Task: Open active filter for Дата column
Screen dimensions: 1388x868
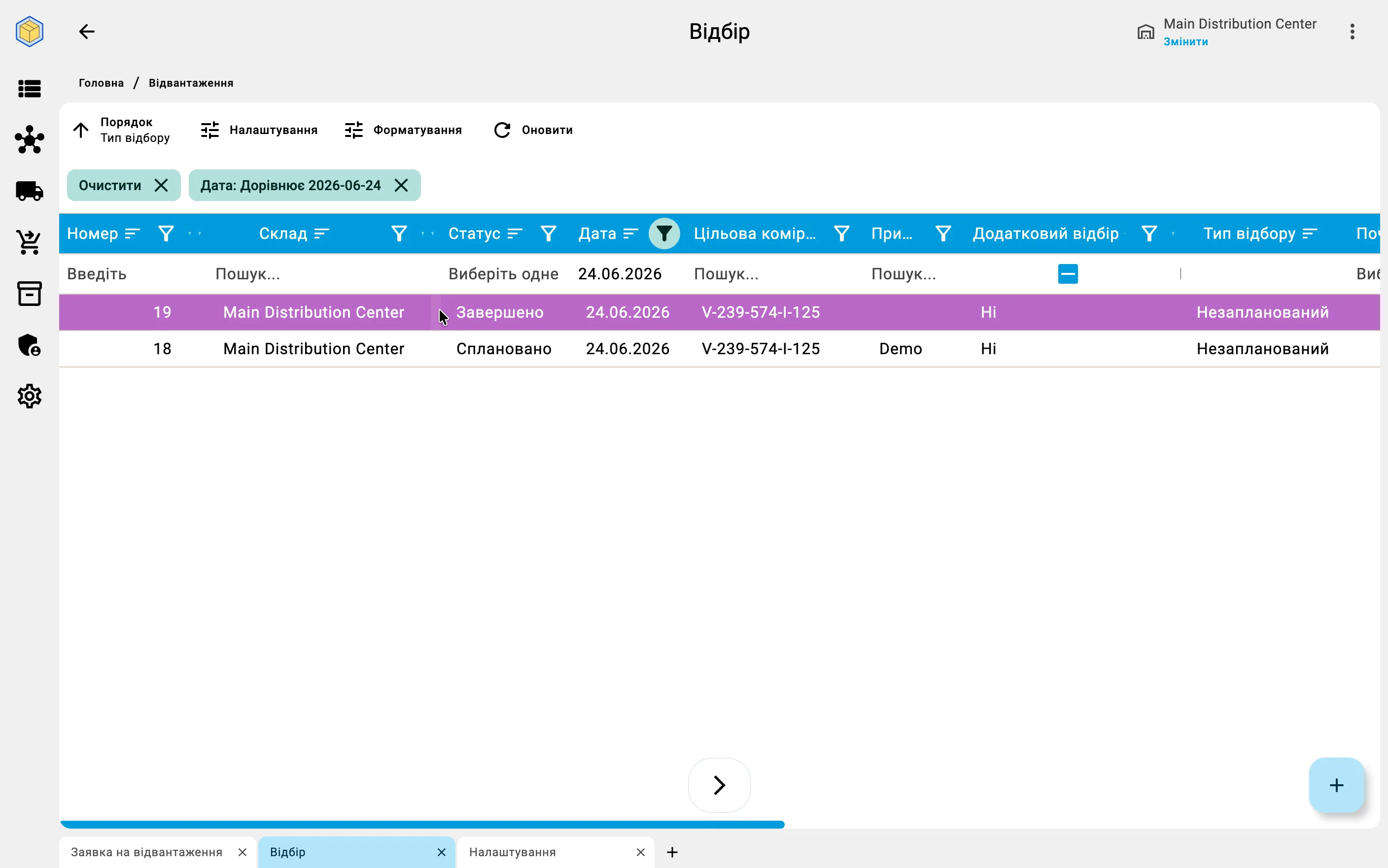Action: click(664, 234)
